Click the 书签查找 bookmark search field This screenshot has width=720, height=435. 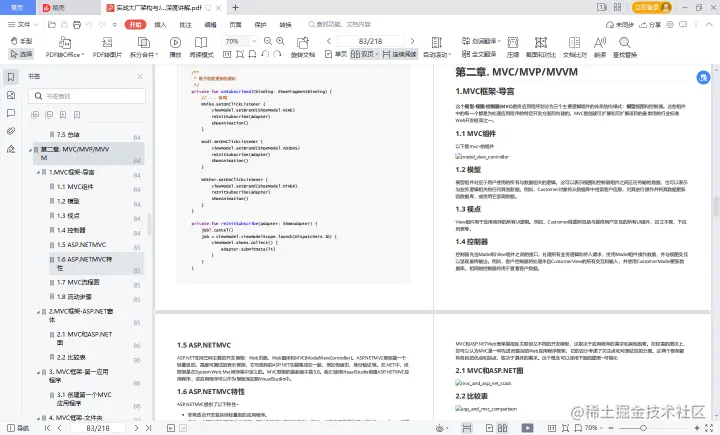tap(87, 96)
